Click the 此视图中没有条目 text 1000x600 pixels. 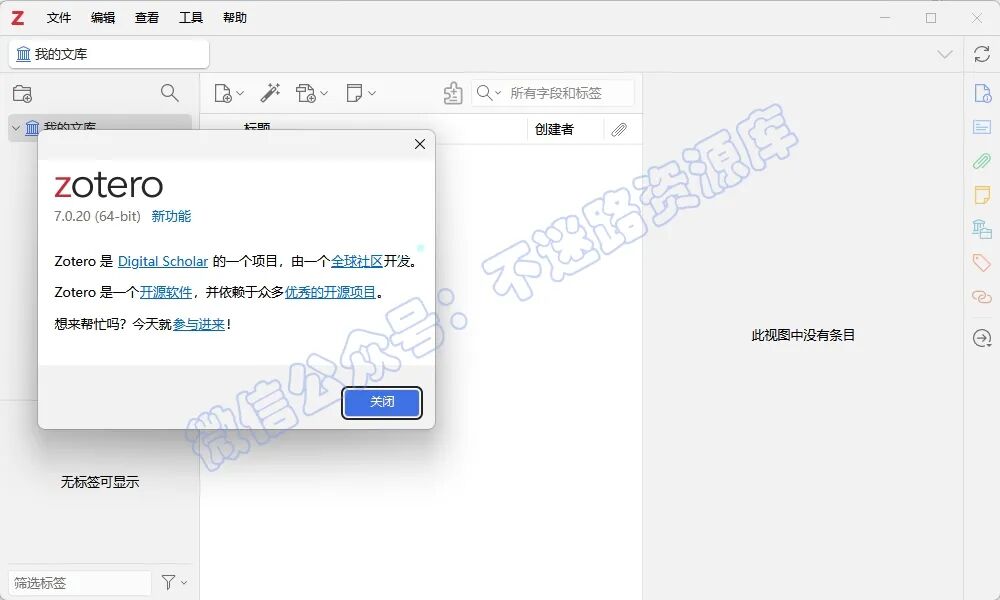803,335
